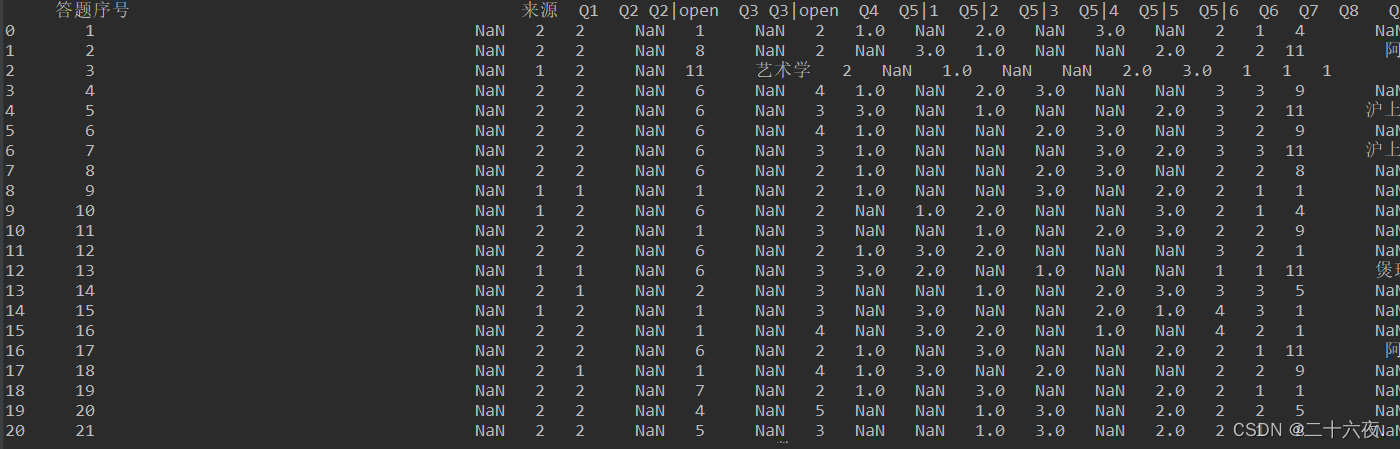
Task: Click the 答题序号 column header
Action: click(x=92, y=11)
